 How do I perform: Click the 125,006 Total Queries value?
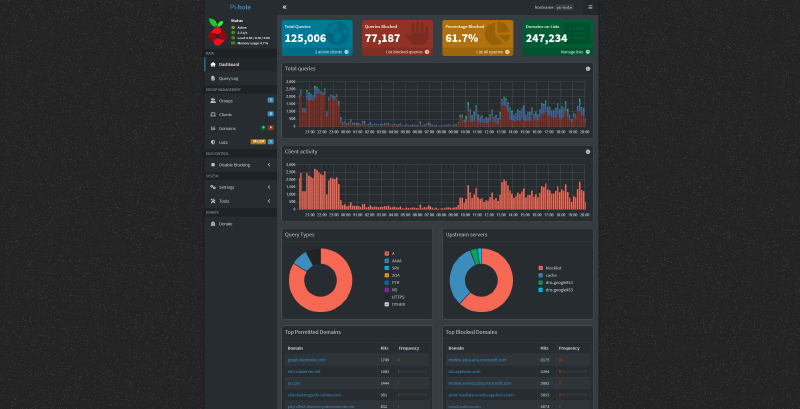(305, 38)
